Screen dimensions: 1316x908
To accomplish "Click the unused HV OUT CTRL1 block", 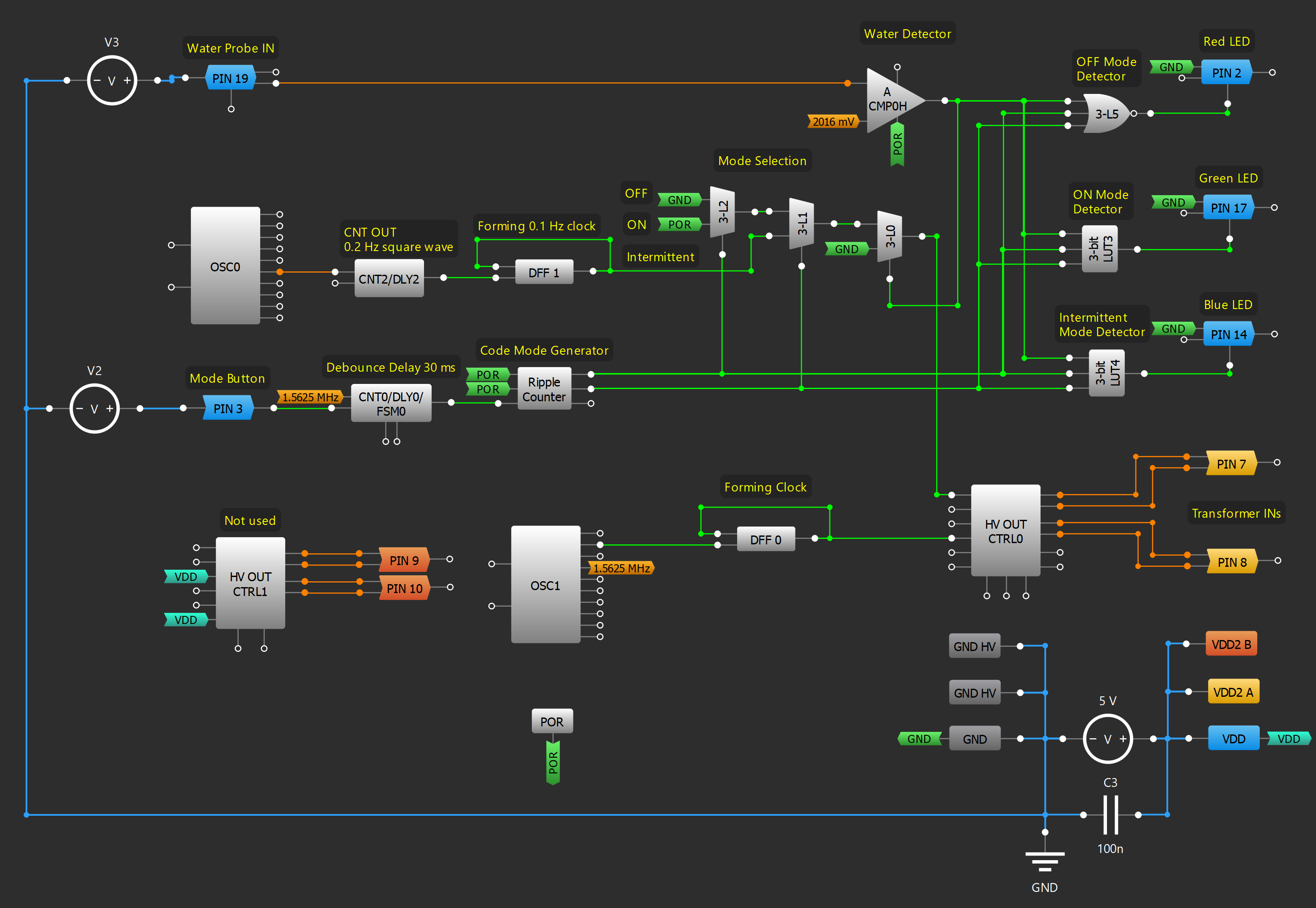I will click(x=250, y=584).
